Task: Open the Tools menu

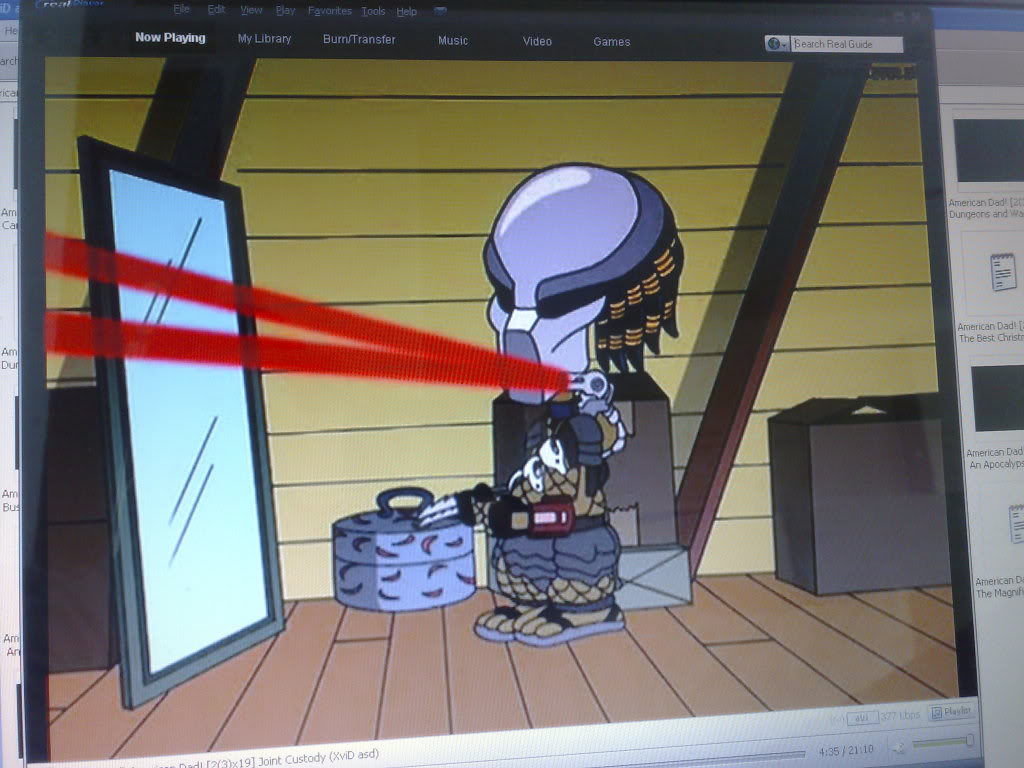Action: pyautogui.click(x=373, y=11)
